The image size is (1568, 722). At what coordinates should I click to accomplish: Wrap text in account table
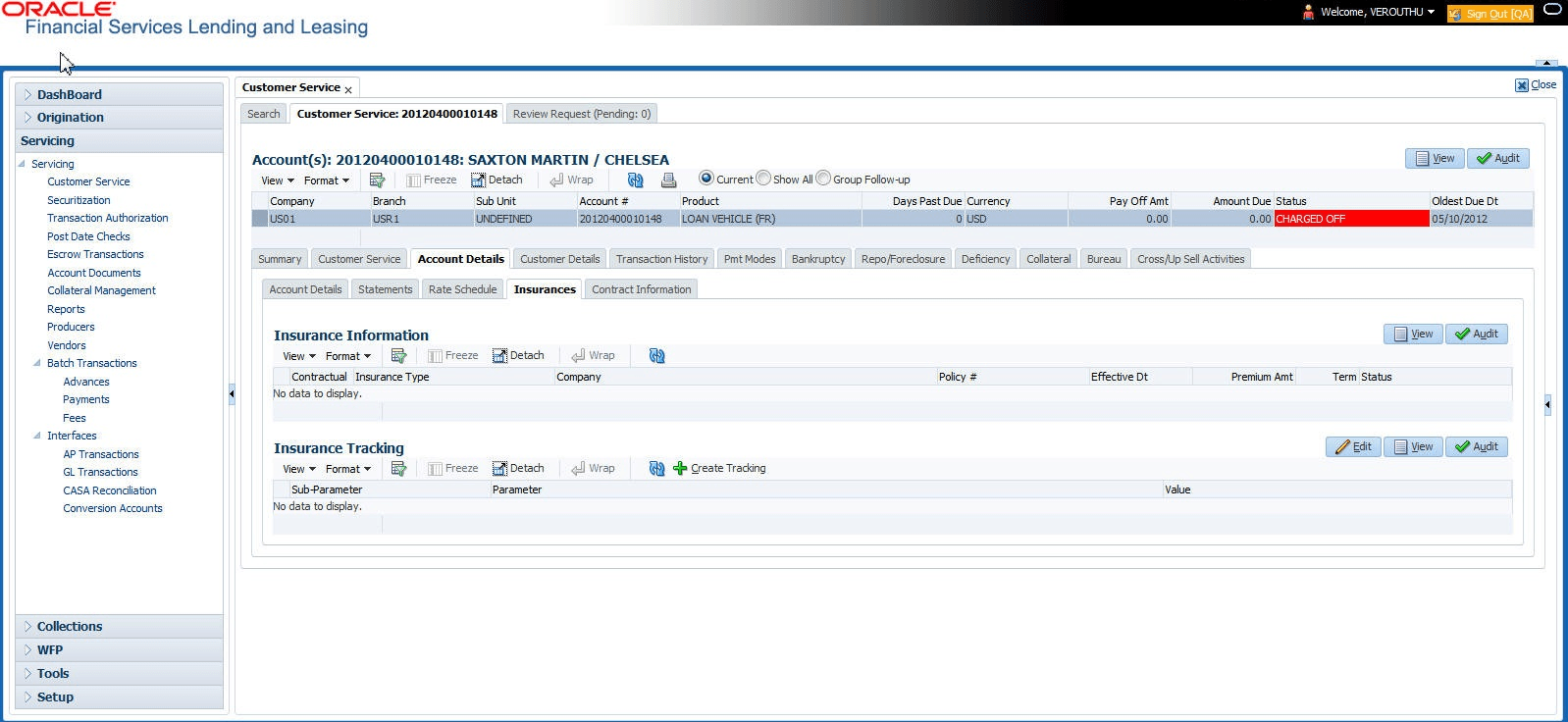pos(571,180)
